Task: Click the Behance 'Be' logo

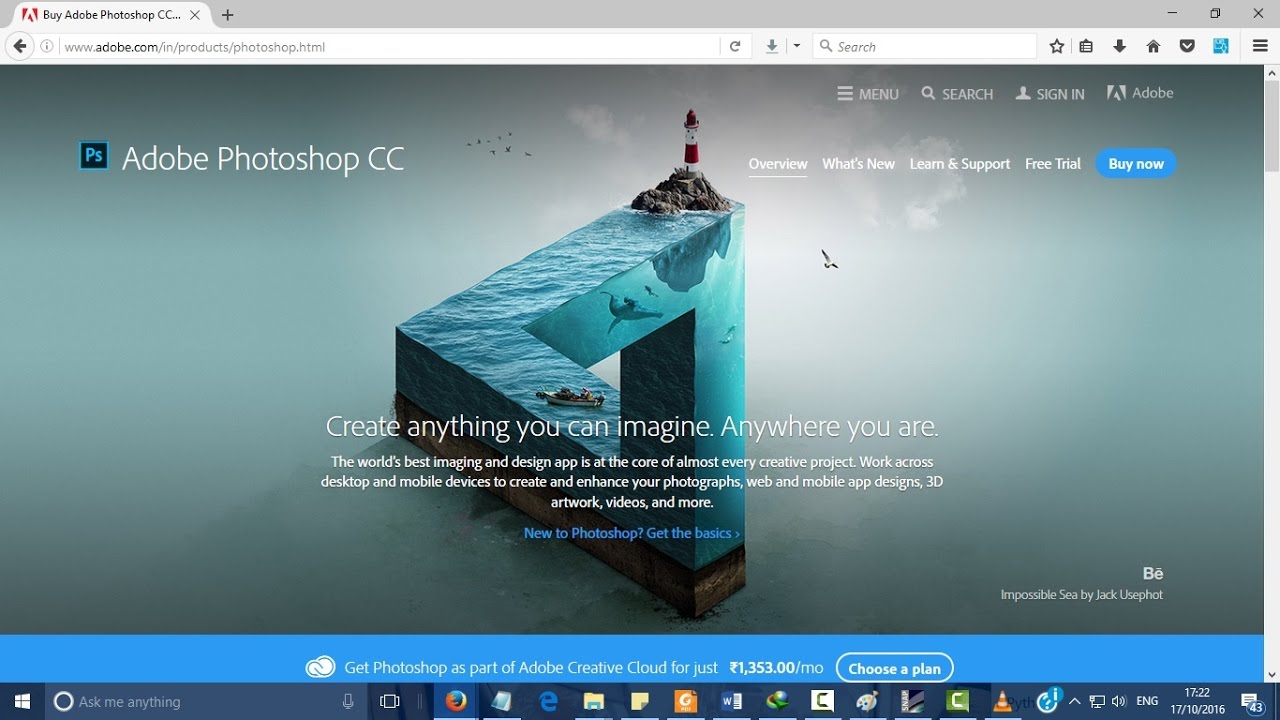Action: [1153, 573]
